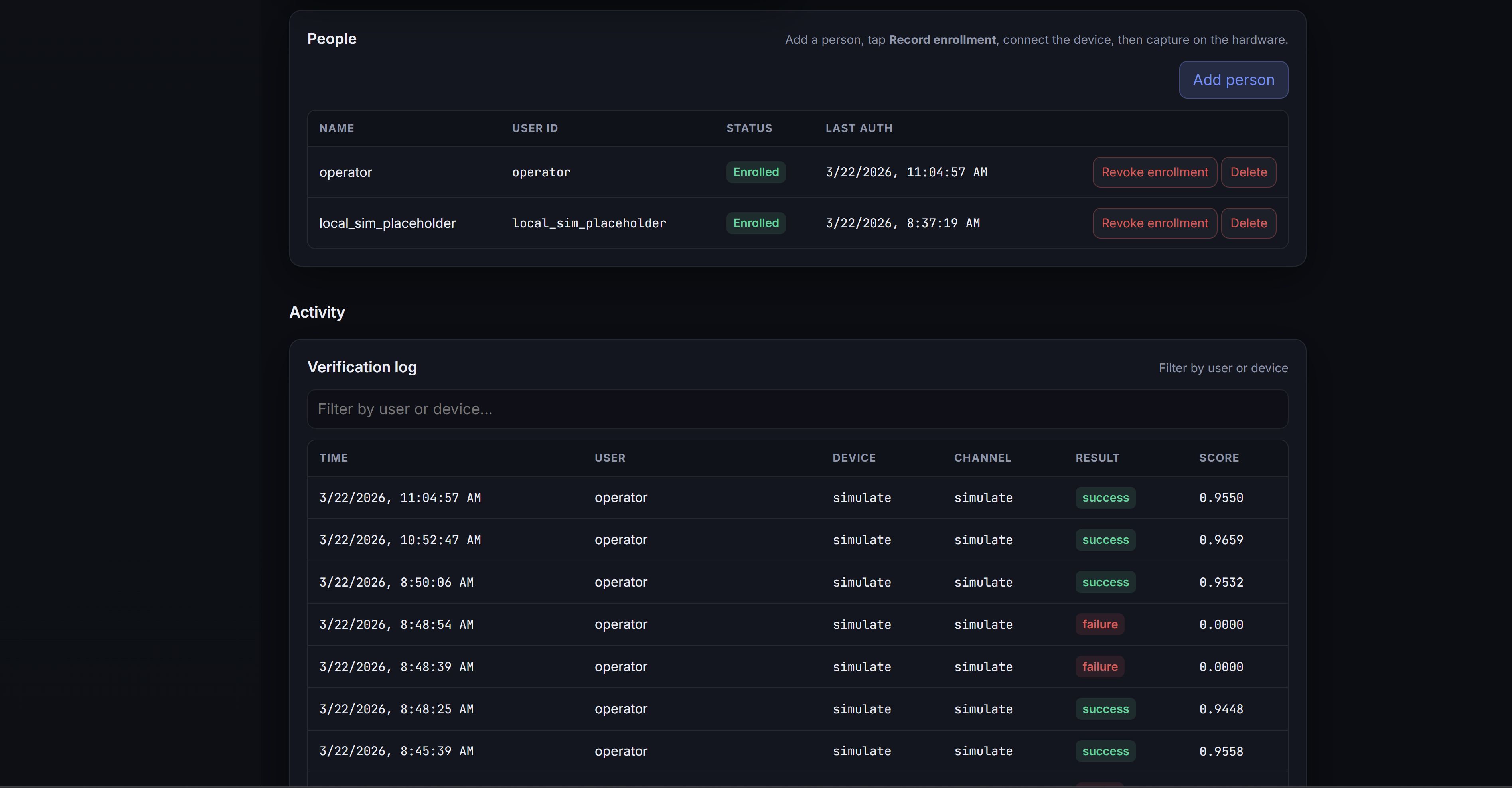Click failure badge at 8:48:54 AM
1512x788 pixels.
click(1099, 625)
